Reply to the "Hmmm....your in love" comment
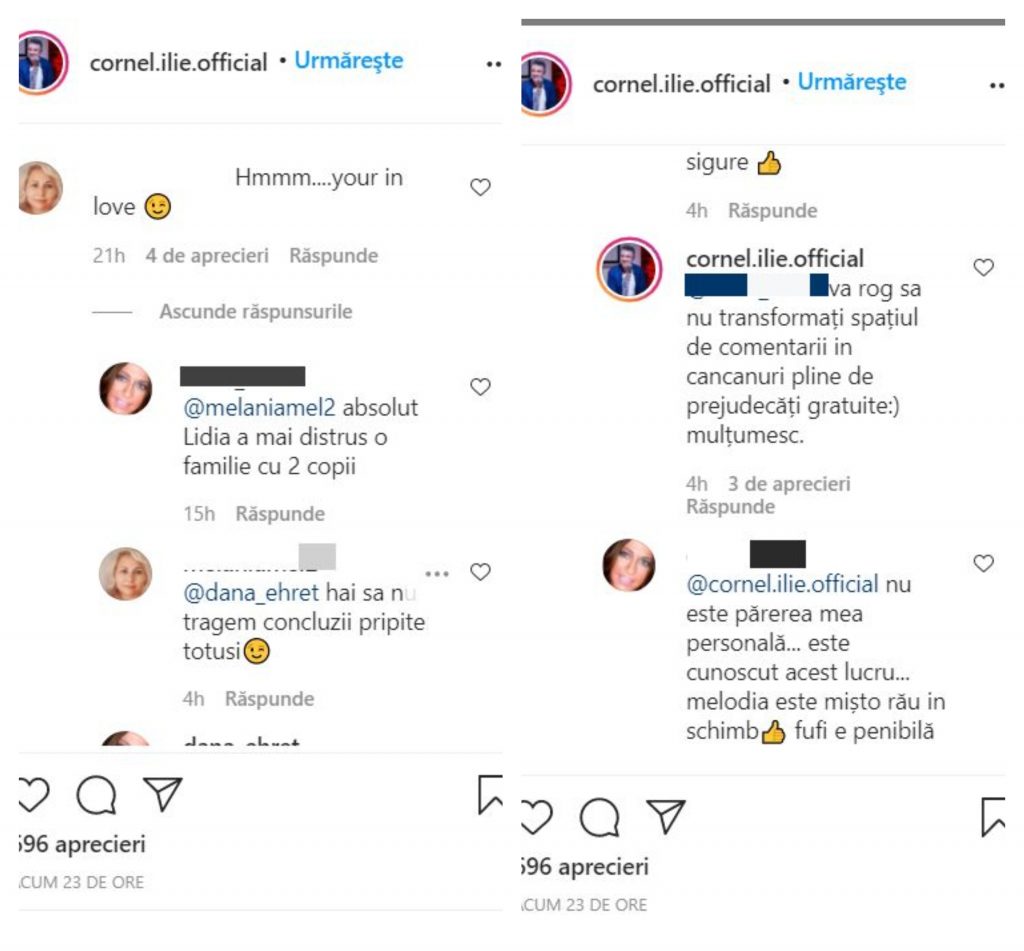1024x951 pixels. coord(333,256)
